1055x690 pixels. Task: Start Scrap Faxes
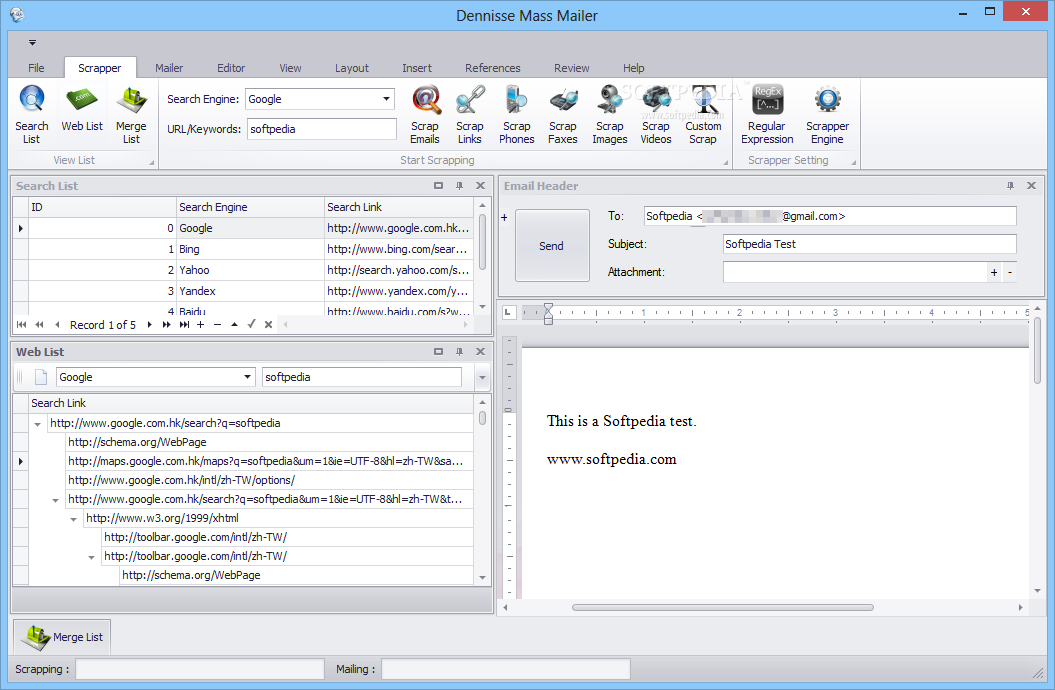[562, 114]
